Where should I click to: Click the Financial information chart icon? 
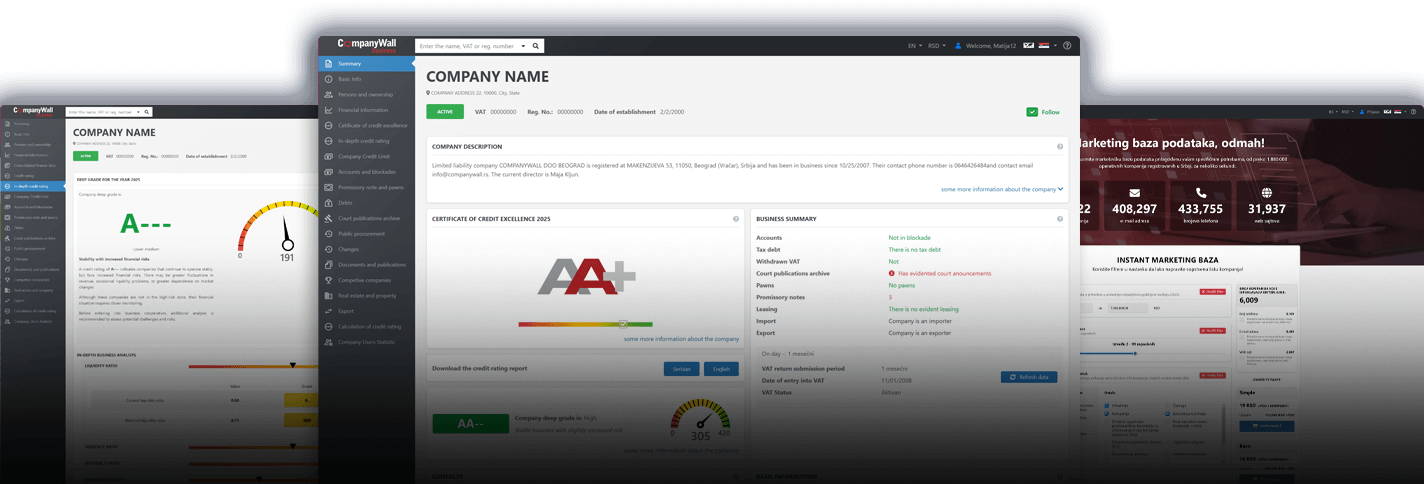point(328,110)
